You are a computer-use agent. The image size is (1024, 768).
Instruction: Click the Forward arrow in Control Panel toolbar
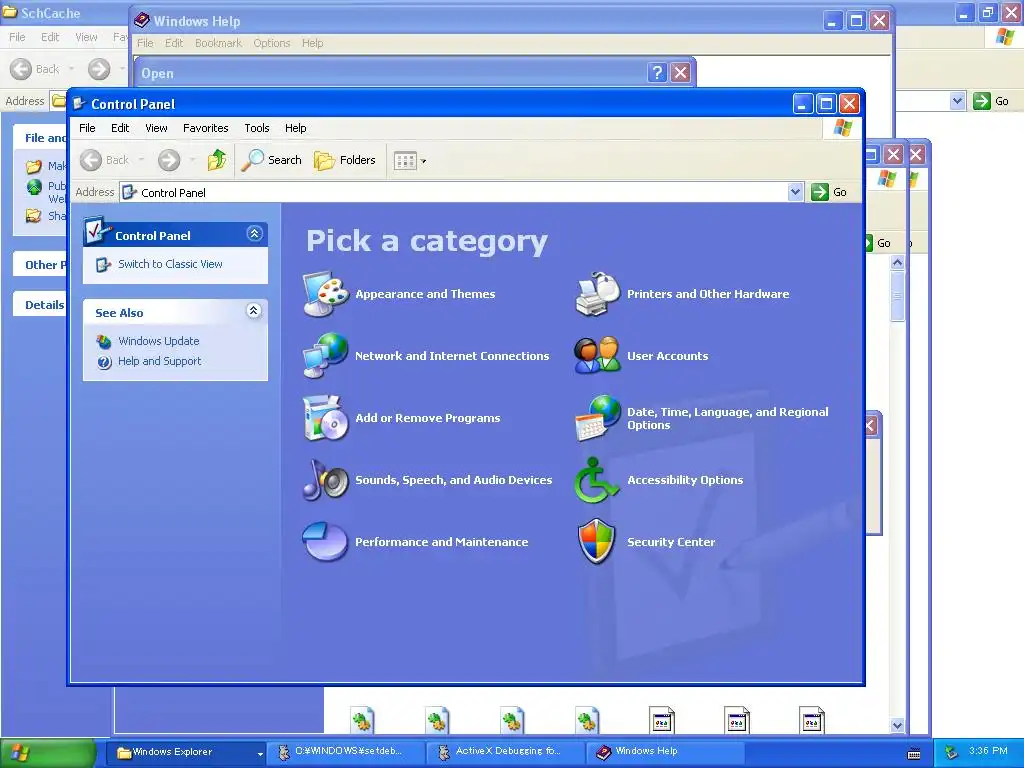click(169, 160)
